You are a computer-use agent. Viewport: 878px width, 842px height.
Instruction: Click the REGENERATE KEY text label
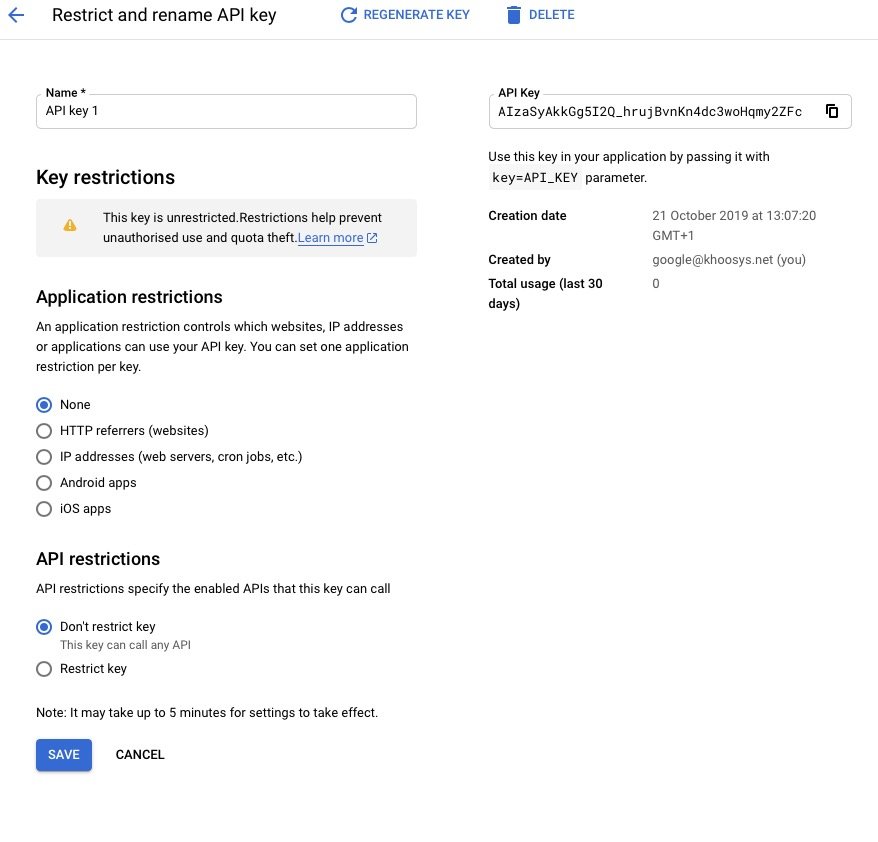pos(417,15)
